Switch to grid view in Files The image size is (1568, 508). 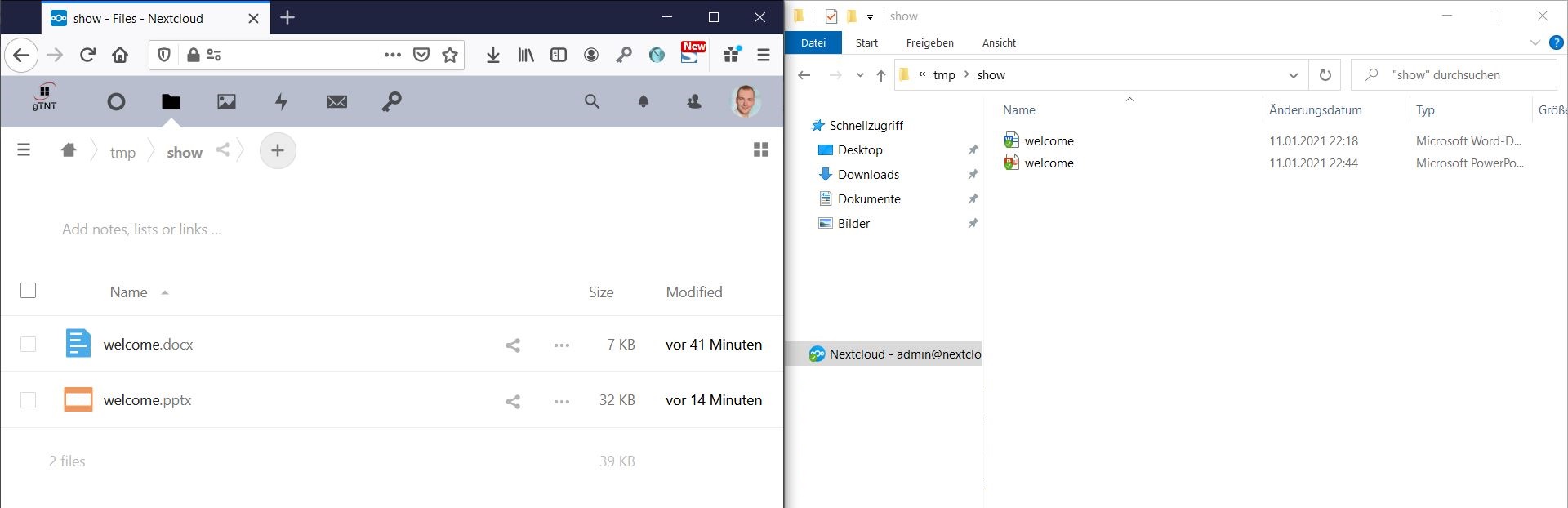761,149
